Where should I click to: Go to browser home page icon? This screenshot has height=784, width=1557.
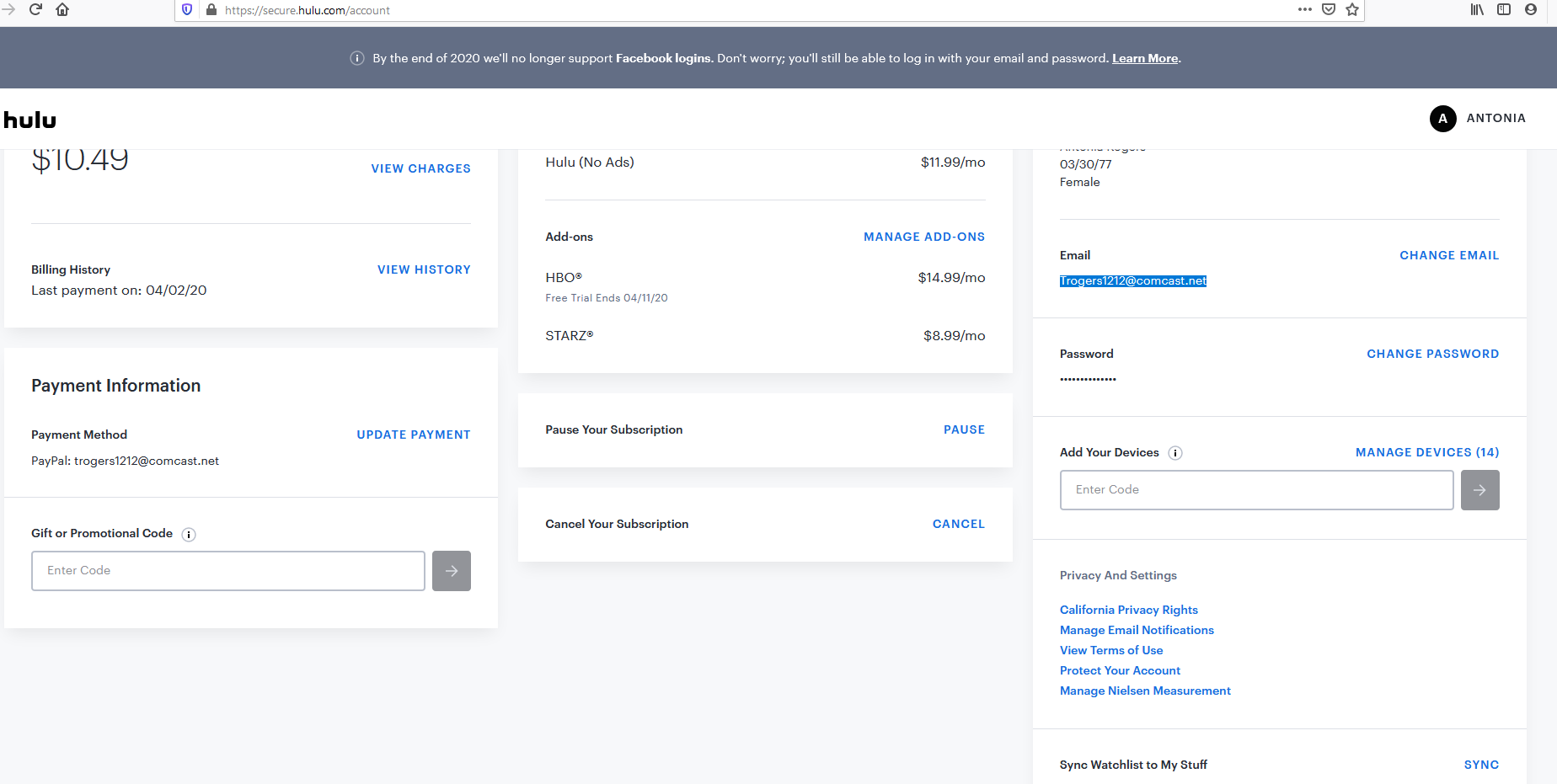(x=62, y=9)
